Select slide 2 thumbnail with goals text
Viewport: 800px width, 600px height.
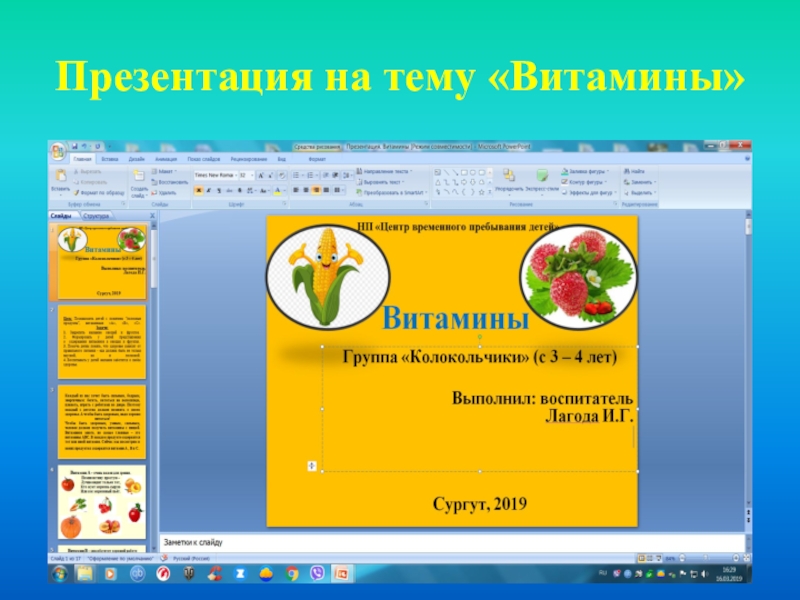pos(102,342)
